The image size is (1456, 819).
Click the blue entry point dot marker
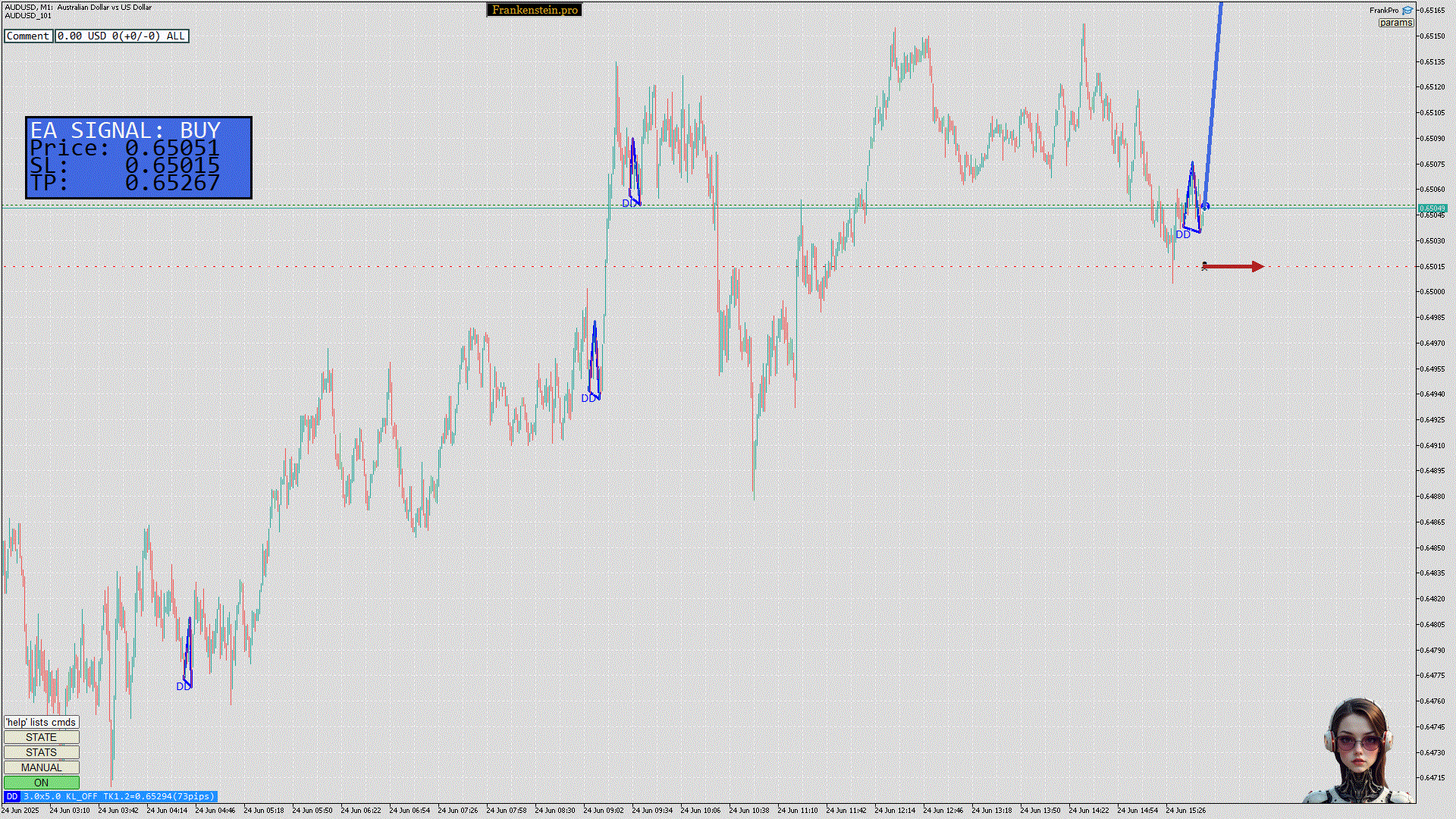click(x=1206, y=206)
